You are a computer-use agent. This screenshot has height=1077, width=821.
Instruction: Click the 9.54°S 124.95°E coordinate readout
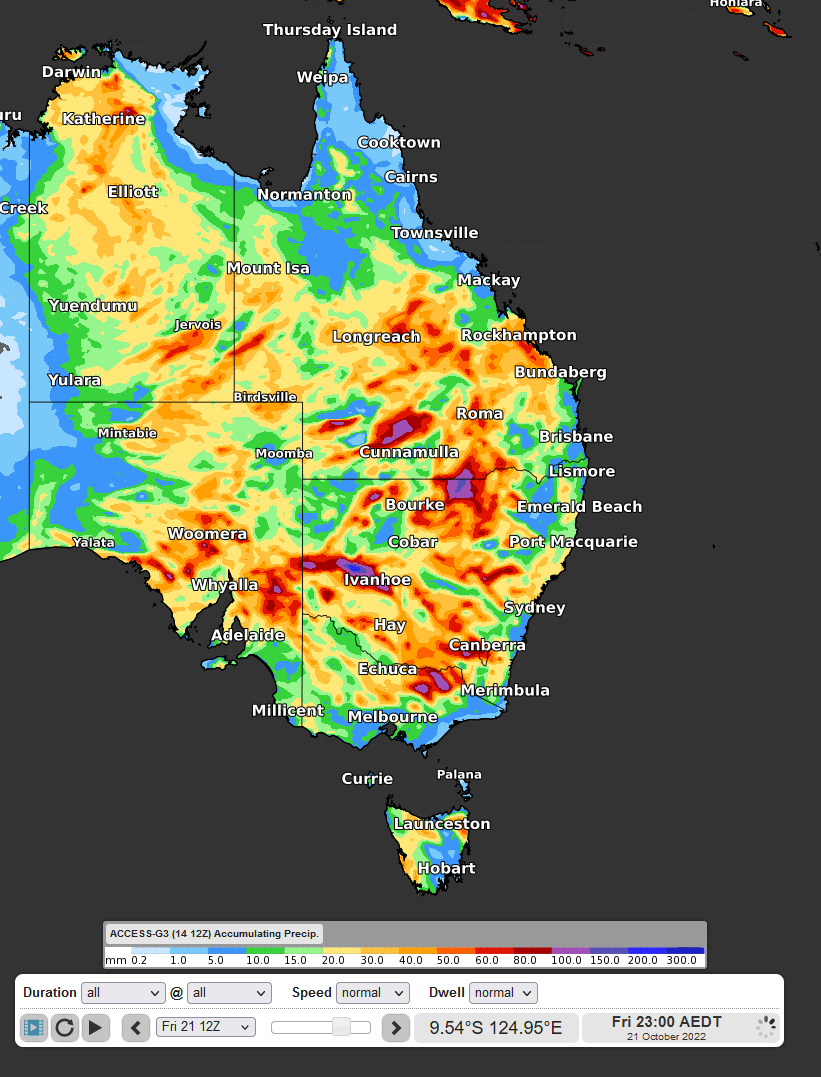(x=496, y=1027)
